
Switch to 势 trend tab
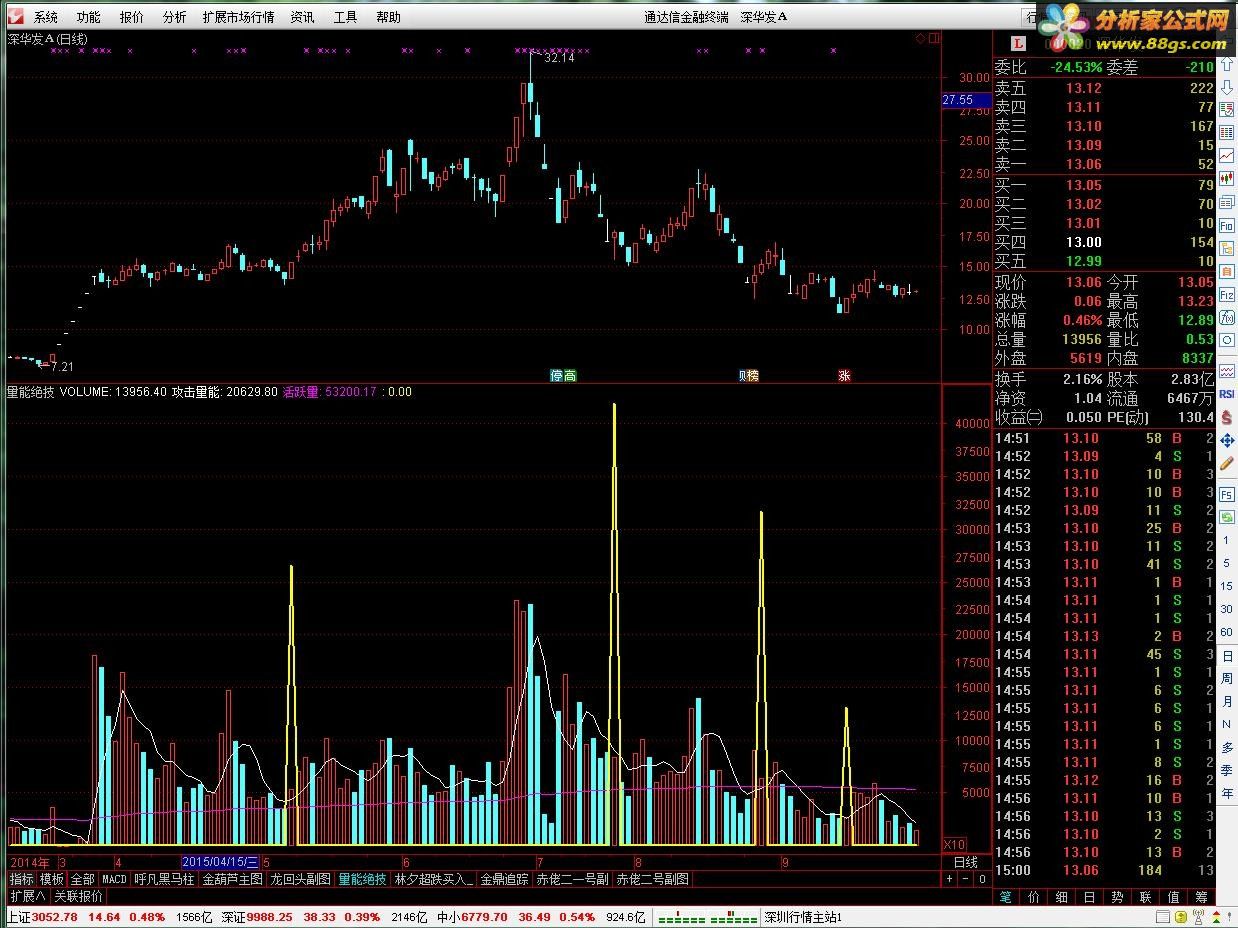(1117, 897)
